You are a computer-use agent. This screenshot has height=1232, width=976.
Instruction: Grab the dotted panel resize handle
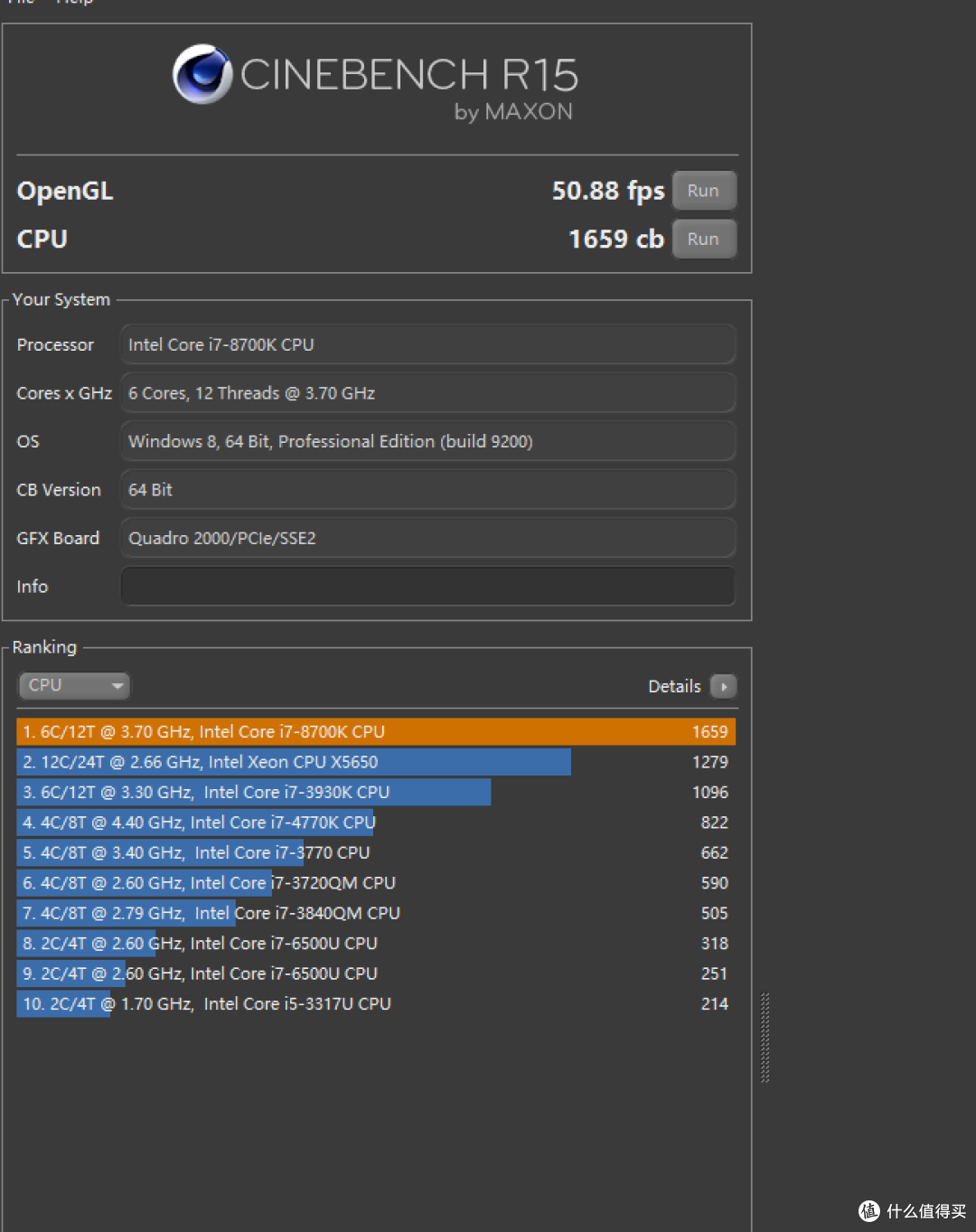pyautogui.click(x=765, y=1038)
